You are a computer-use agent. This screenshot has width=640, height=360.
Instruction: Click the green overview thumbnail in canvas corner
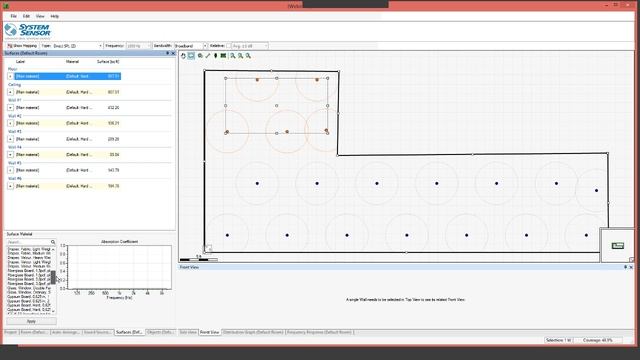pos(618,245)
